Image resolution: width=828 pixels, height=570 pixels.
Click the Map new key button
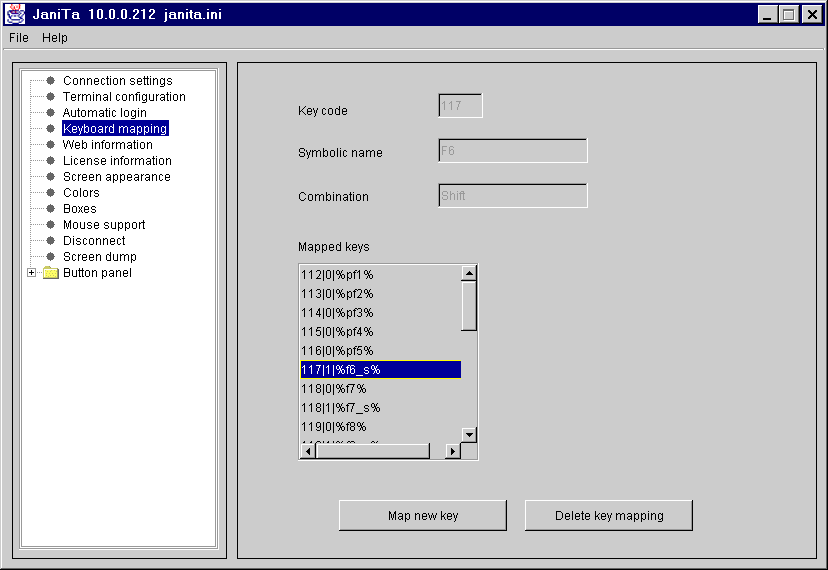tap(422, 516)
